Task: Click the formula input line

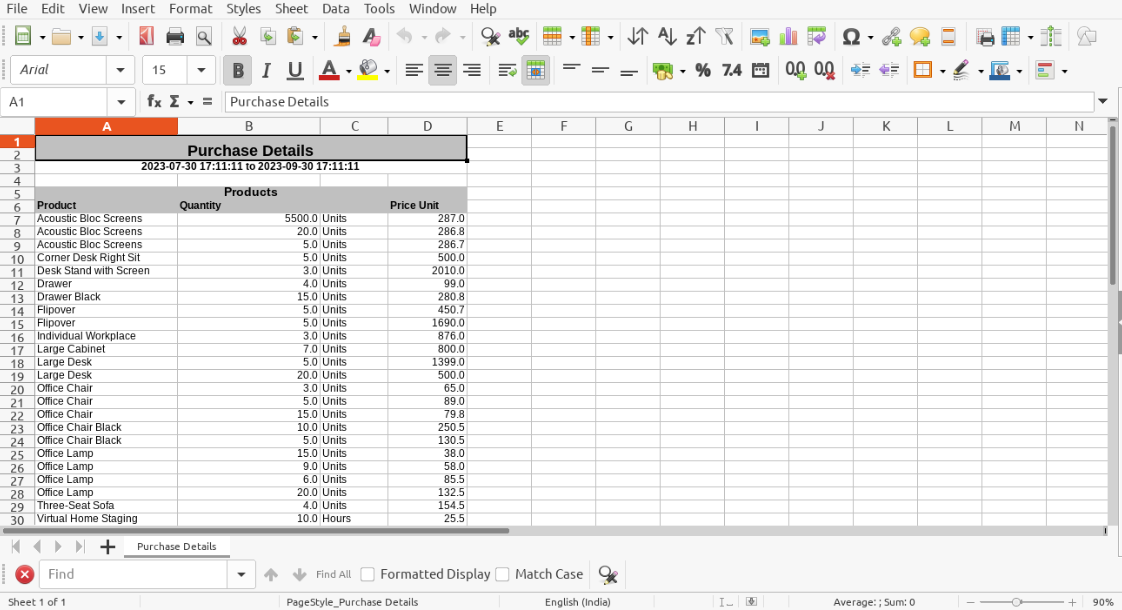Action: tap(659, 102)
